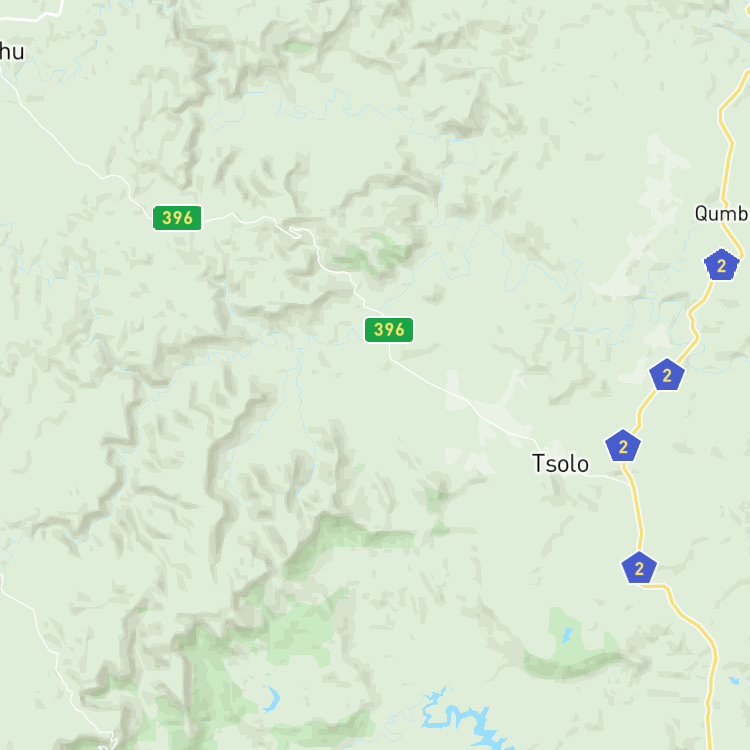Click the tiny blue pond at the lower right edge
Image resolution: width=750 pixels, height=750 pixels.
(x=734, y=680)
